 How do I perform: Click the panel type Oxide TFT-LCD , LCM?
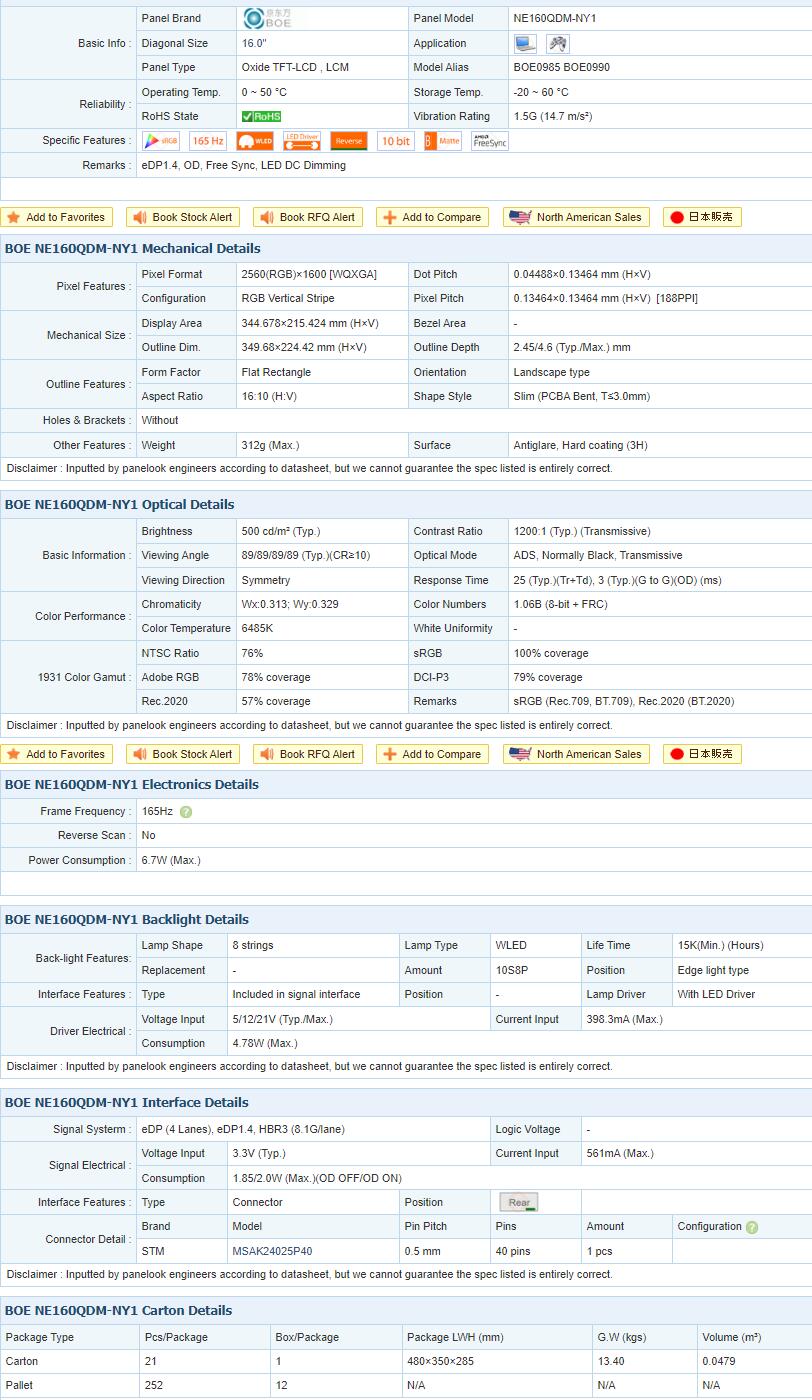point(295,67)
